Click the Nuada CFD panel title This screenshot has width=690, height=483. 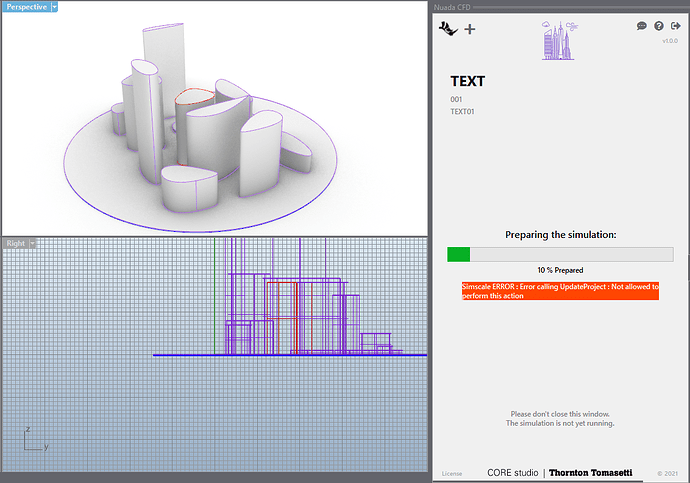452,7
